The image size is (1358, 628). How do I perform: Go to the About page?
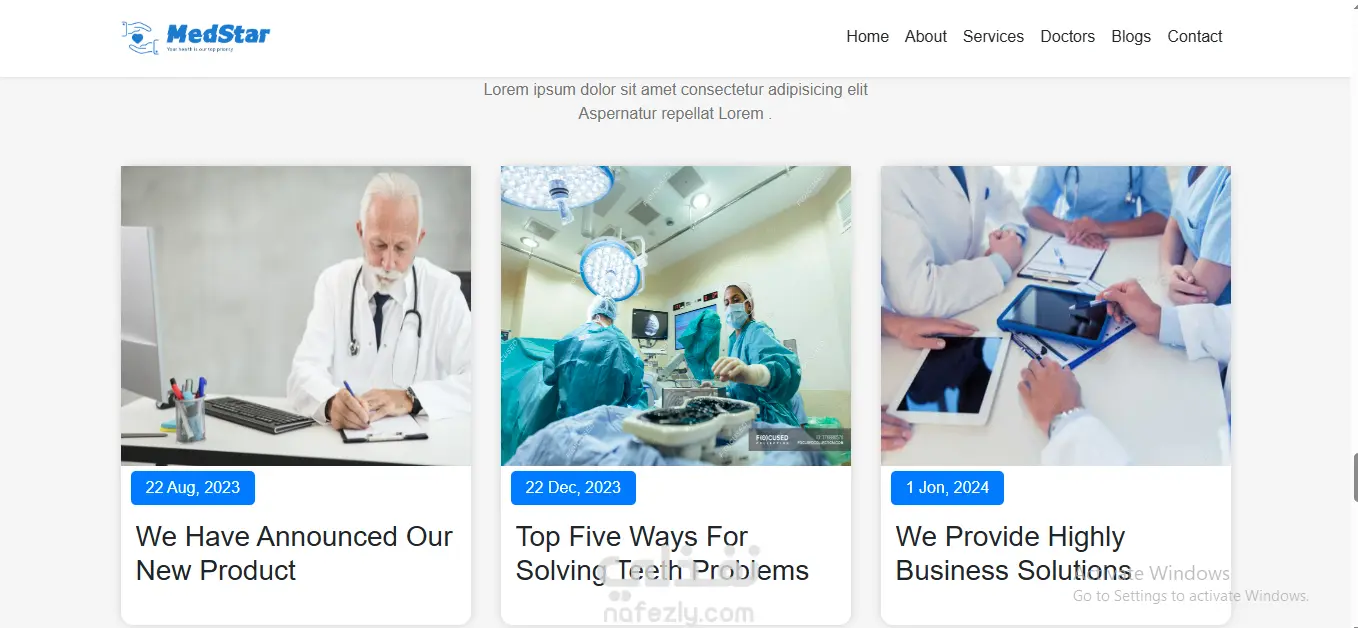tap(925, 36)
